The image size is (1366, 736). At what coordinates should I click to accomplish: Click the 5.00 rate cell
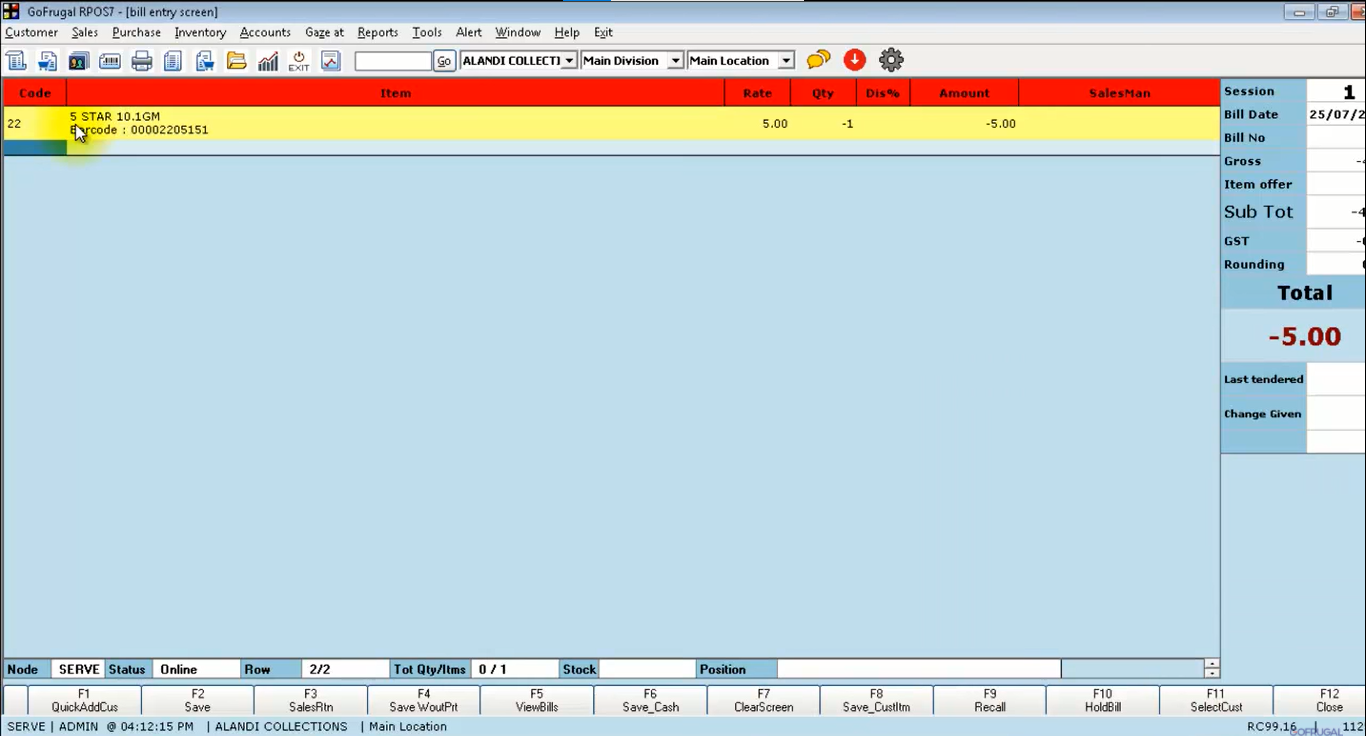tap(757, 123)
